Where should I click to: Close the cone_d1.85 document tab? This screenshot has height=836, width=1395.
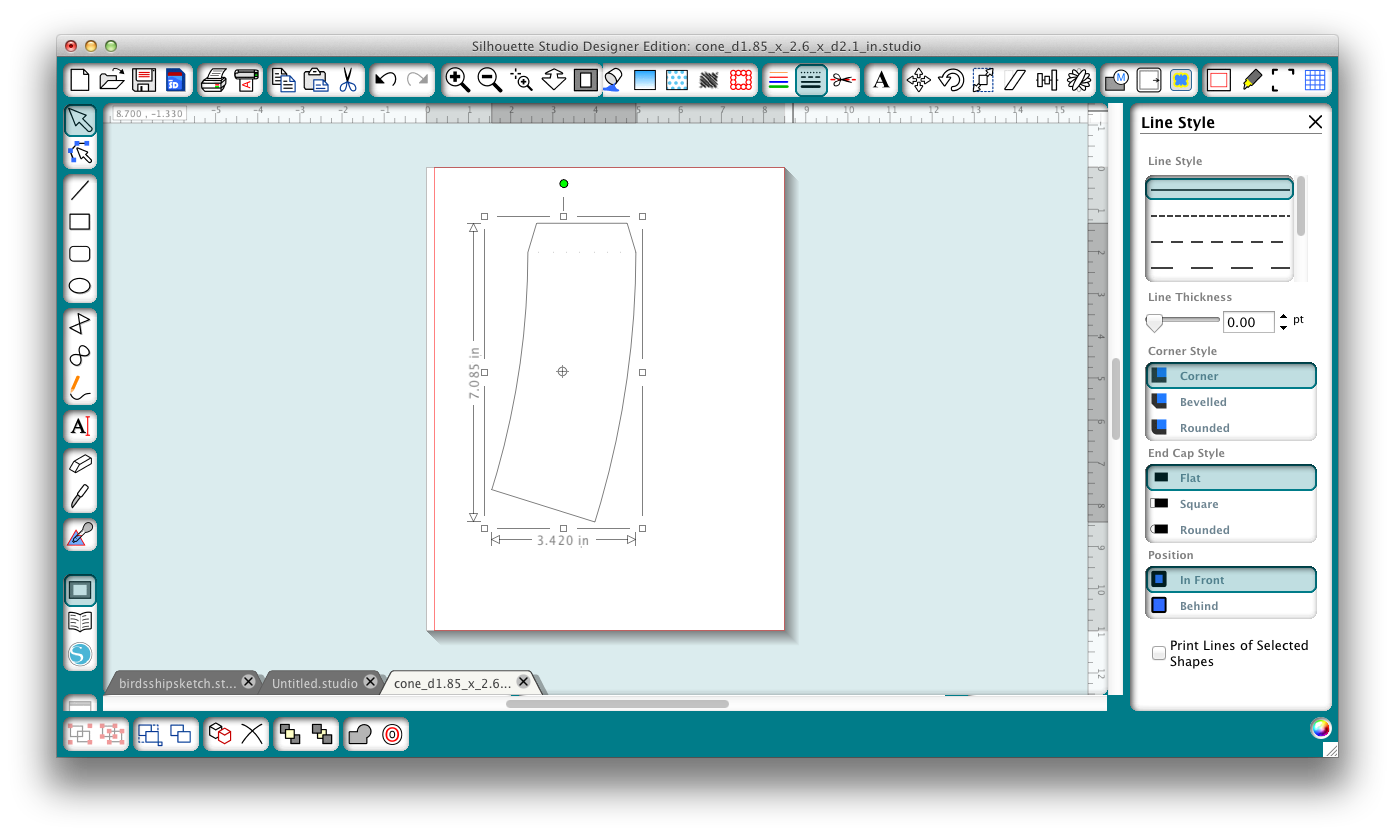pos(523,681)
